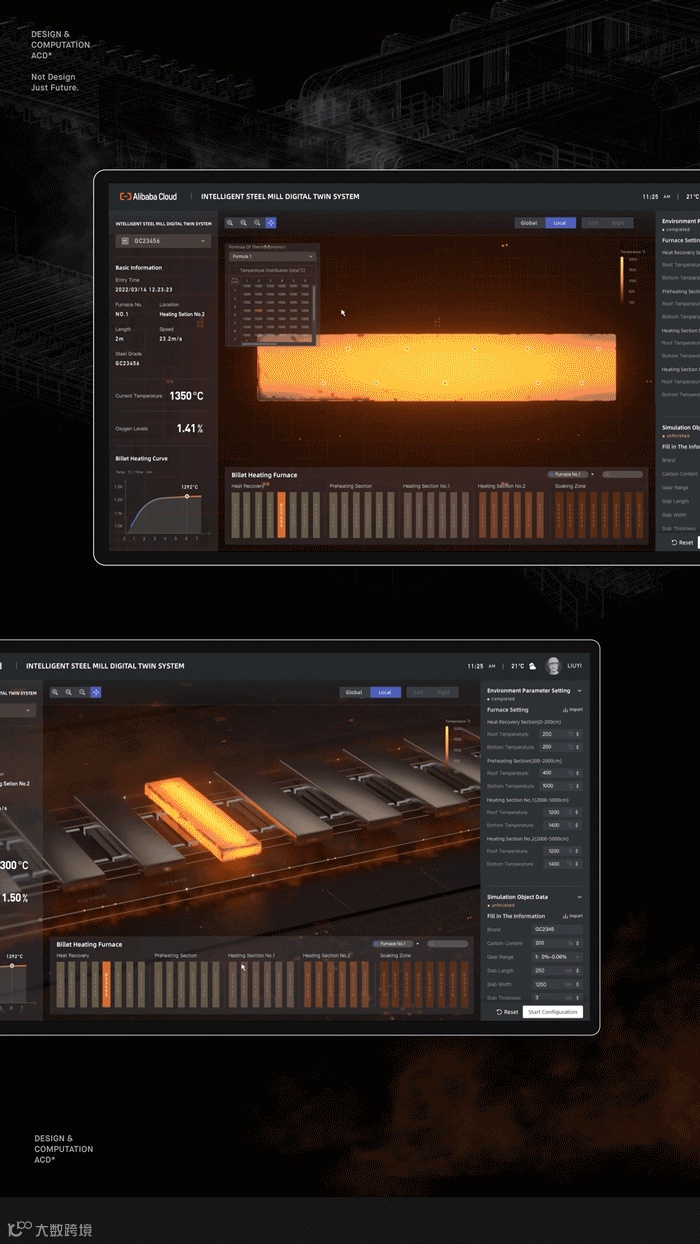Adjust the Slab Length stepper

pos(578,970)
